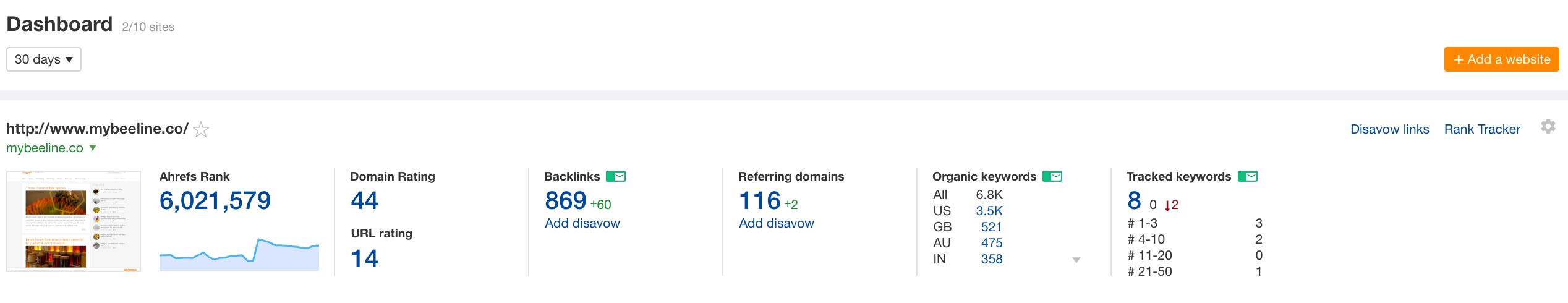Click the Organic keywords email alert icon
The image size is (1568, 303).
point(1052,177)
